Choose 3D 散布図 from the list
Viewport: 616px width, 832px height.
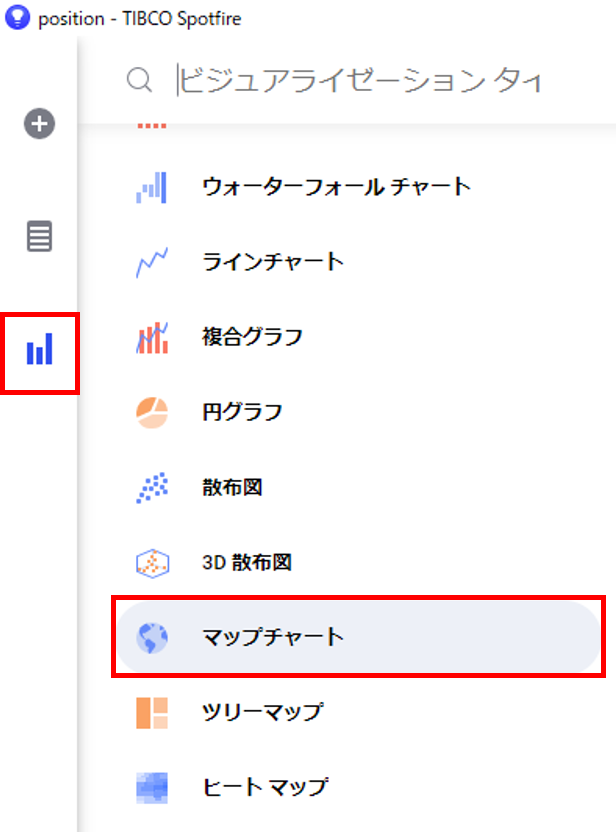pos(247,562)
